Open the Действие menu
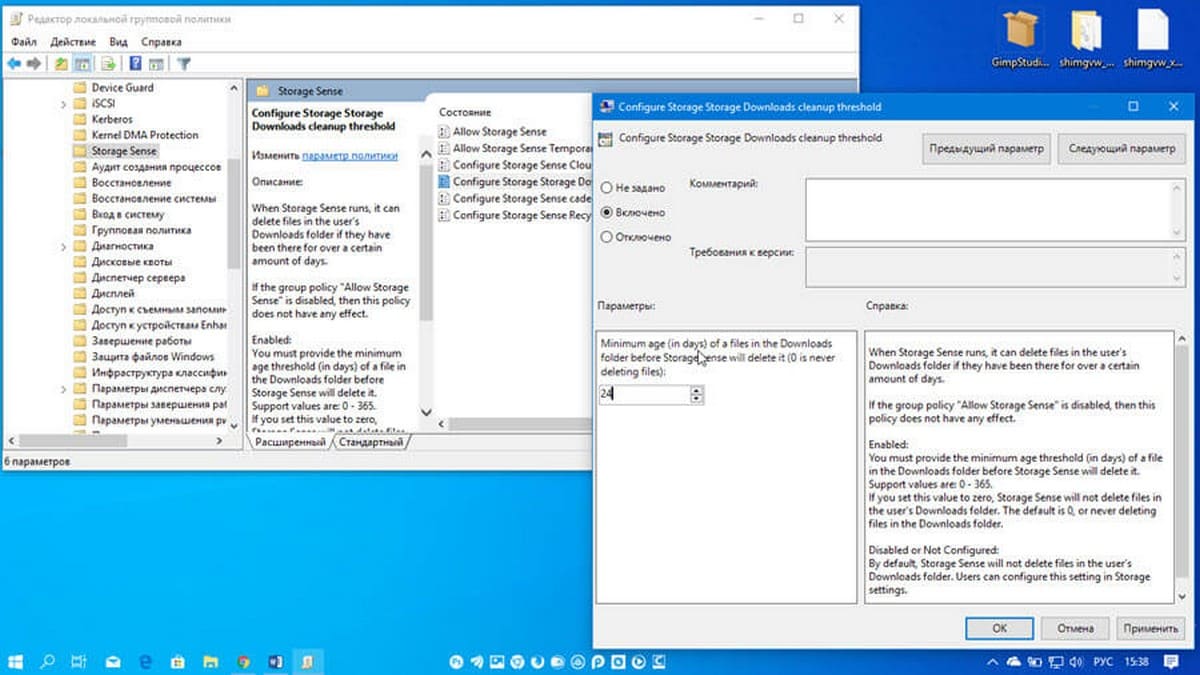Image resolution: width=1200 pixels, height=675 pixels. click(x=72, y=42)
